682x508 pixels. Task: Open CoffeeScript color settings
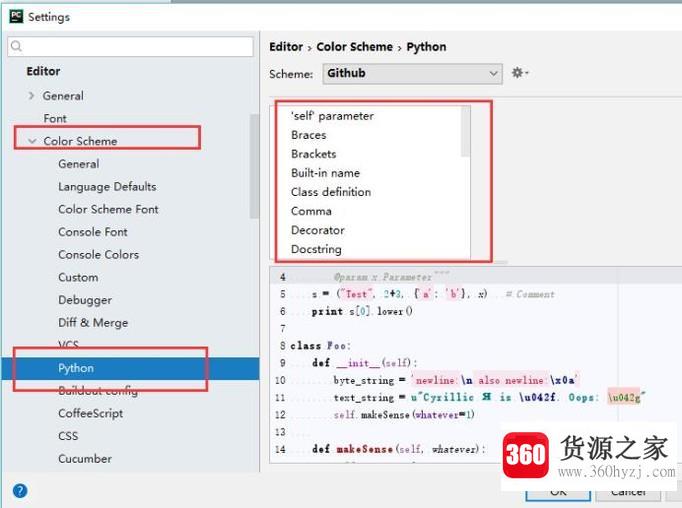[90, 413]
